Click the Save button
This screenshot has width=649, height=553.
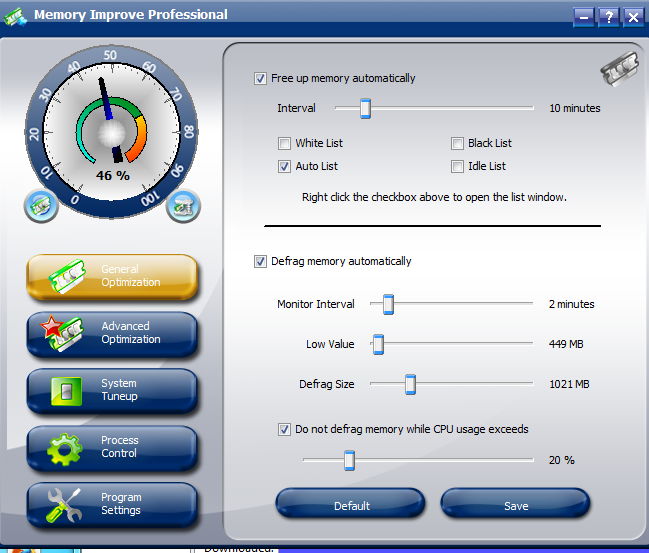tap(516, 503)
